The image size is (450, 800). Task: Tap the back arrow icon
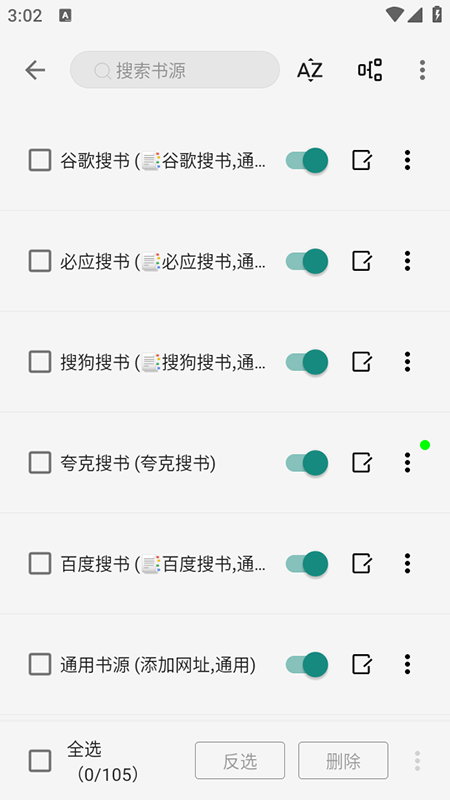click(x=35, y=70)
